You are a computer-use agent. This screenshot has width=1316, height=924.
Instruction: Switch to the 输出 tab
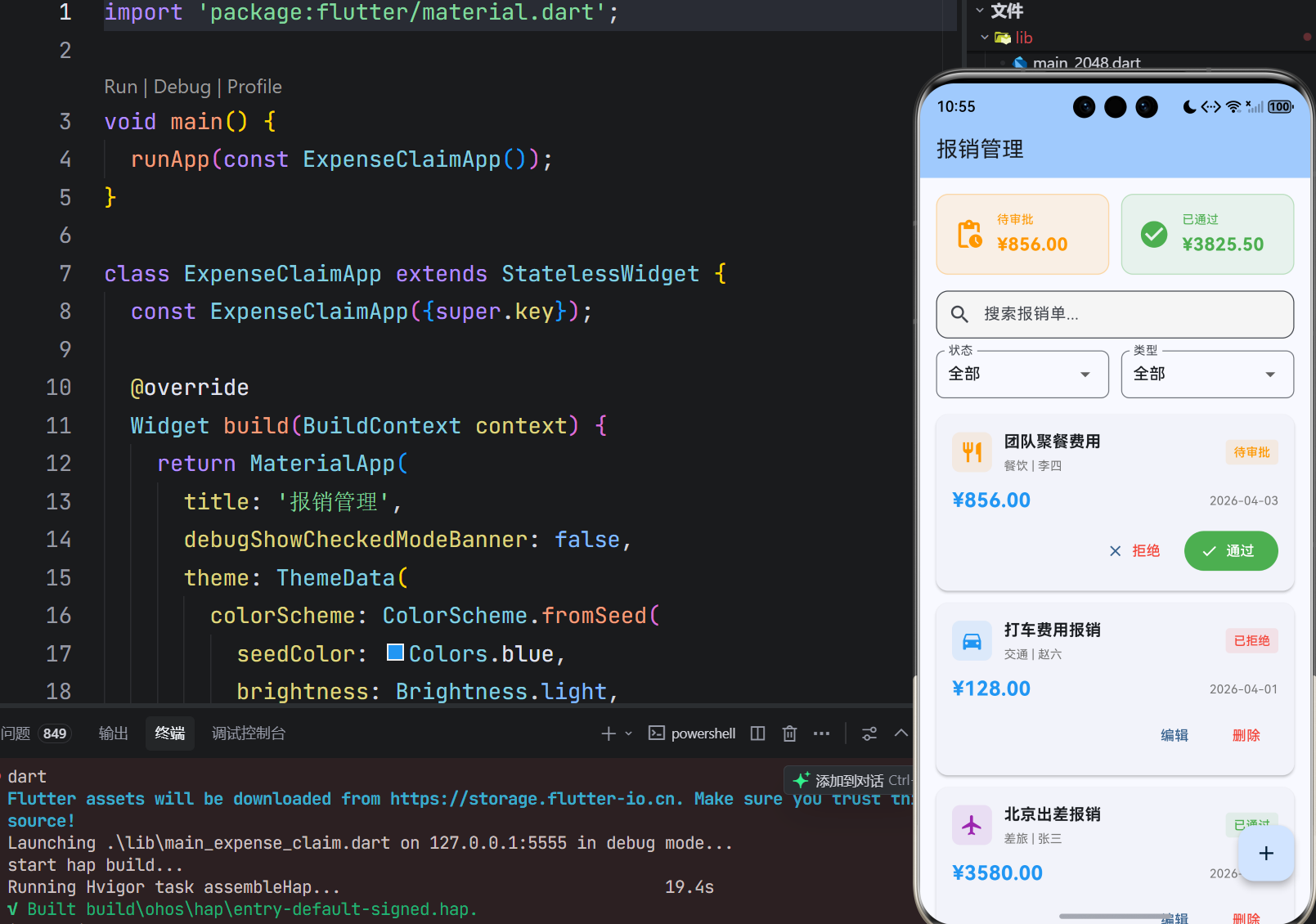pos(114,733)
